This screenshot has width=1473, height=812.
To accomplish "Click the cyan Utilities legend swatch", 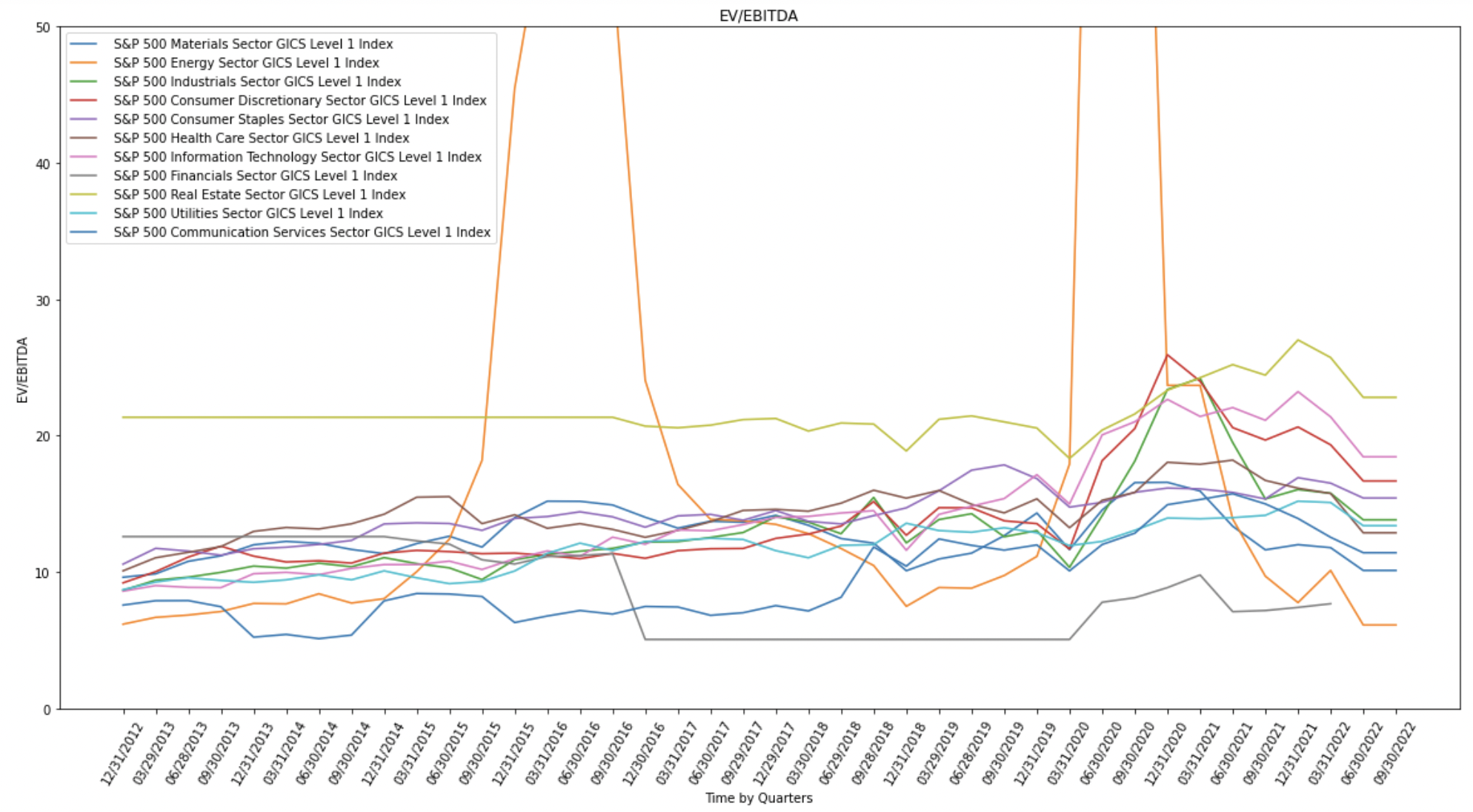I will (84, 213).
